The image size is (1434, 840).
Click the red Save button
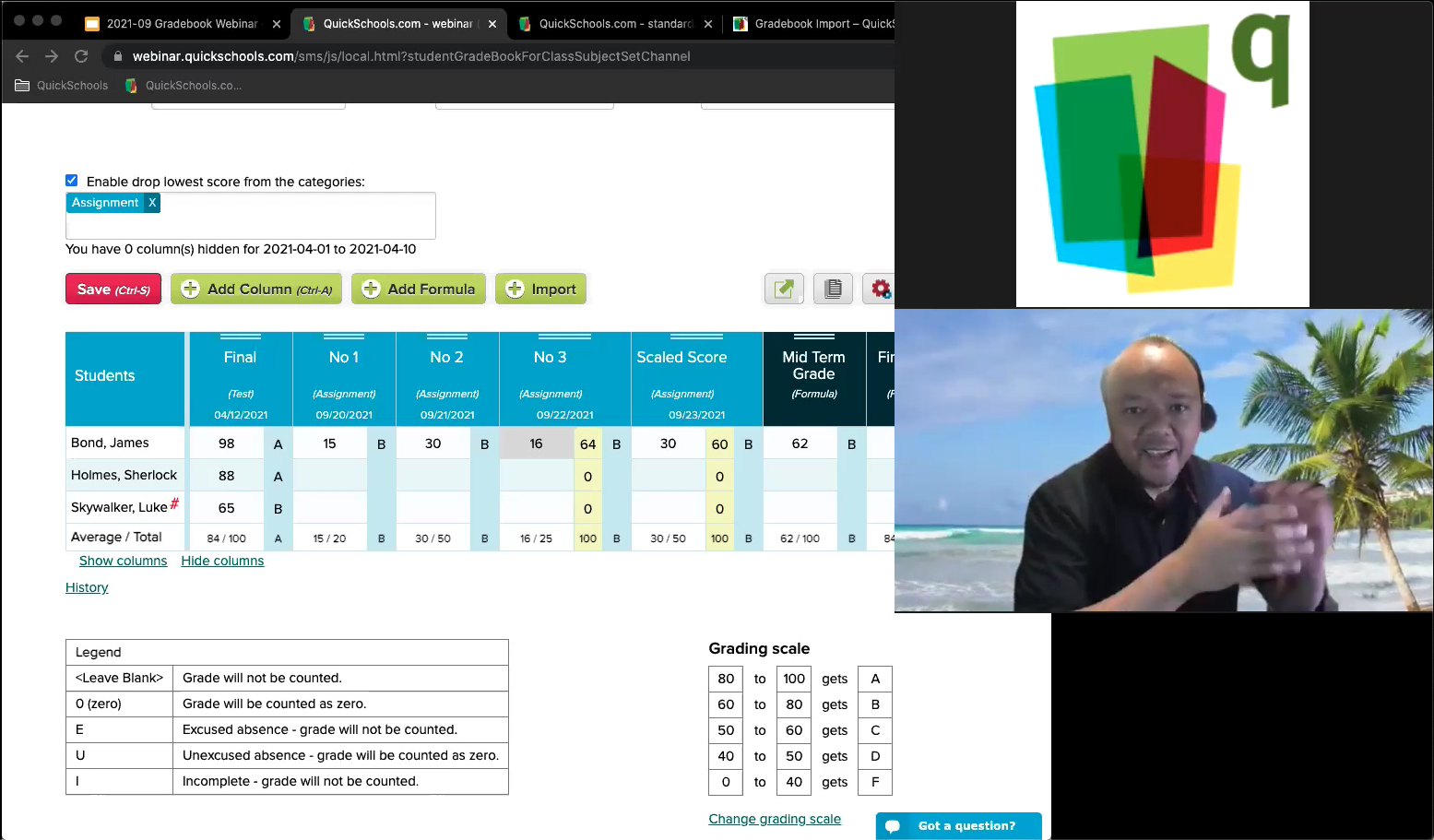click(x=113, y=289)
